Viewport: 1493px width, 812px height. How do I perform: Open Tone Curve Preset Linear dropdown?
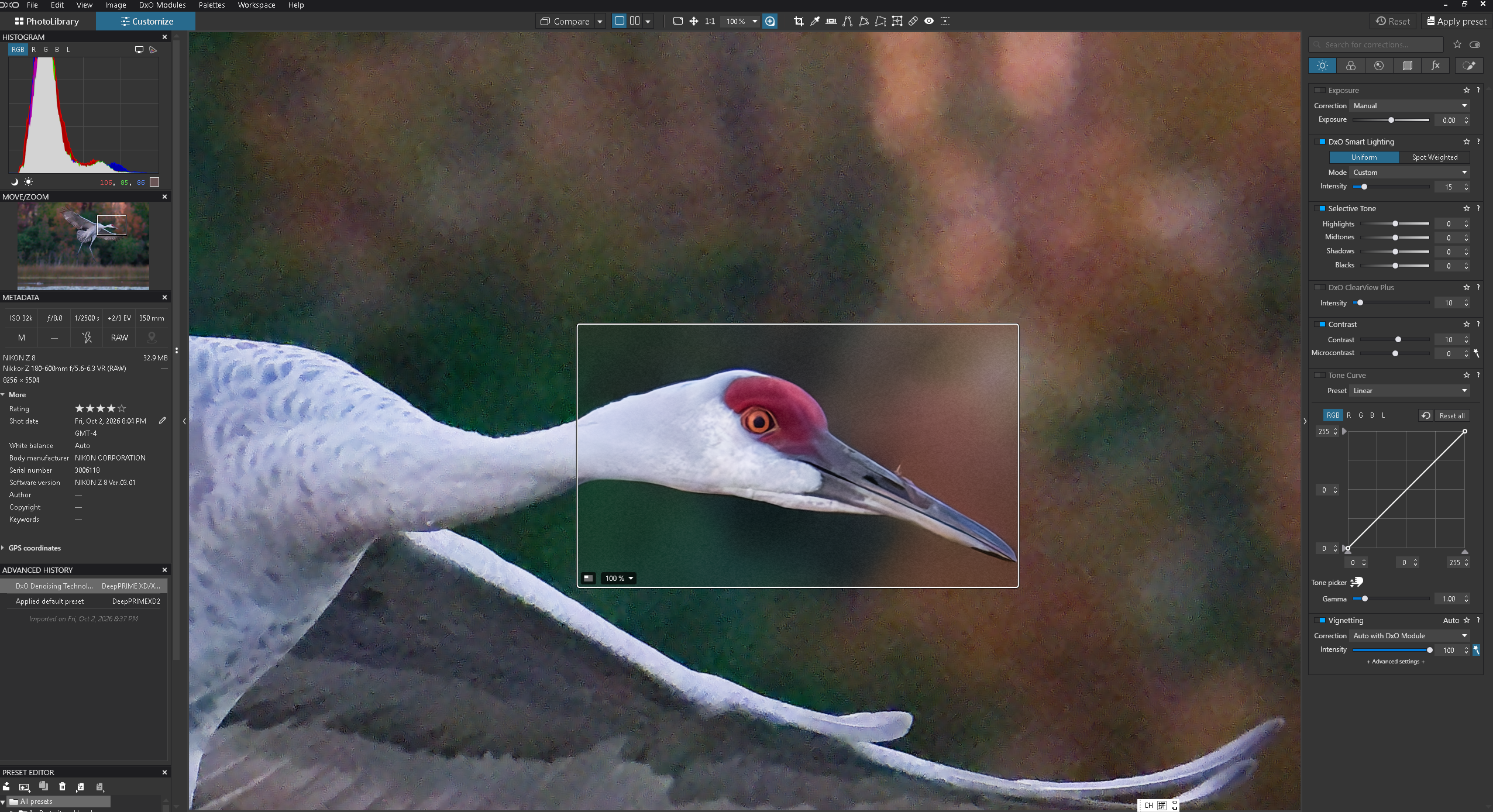[1409, 391]
